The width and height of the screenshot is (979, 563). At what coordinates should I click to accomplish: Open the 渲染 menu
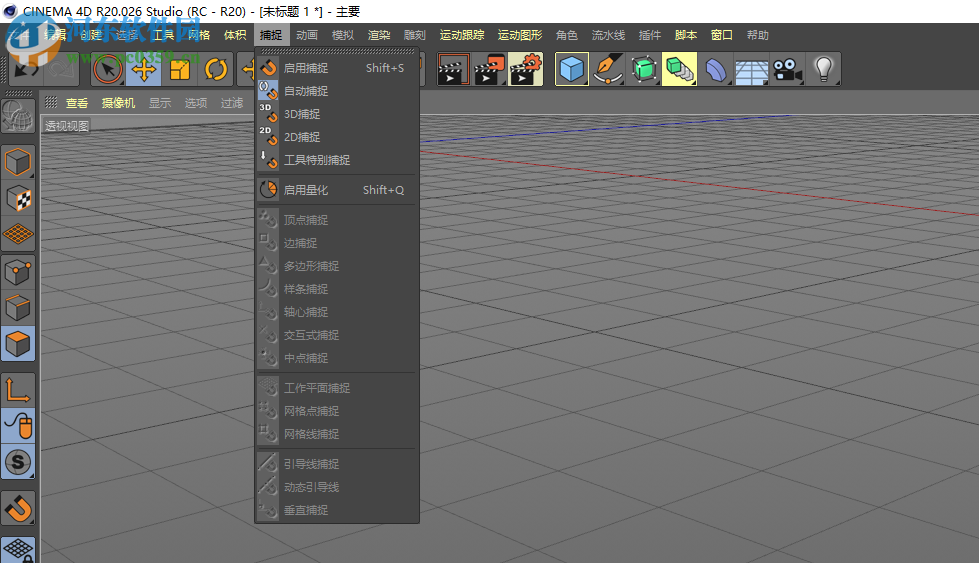(379, 35)
